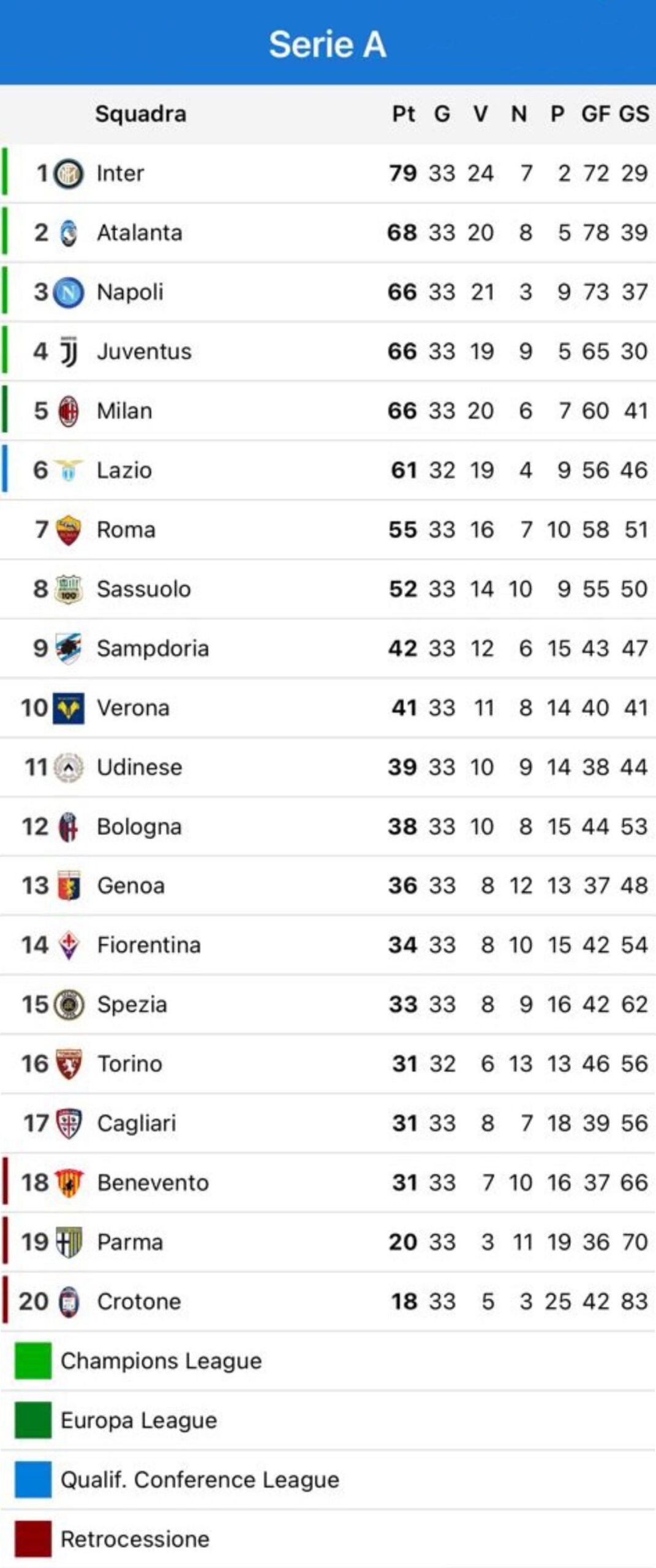Open the Sassuolo team row

pos(328,589)
